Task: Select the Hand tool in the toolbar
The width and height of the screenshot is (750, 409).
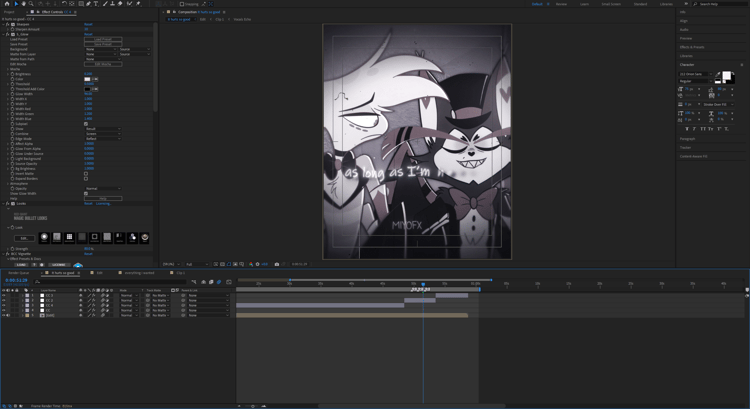Action: coord(23,4)
